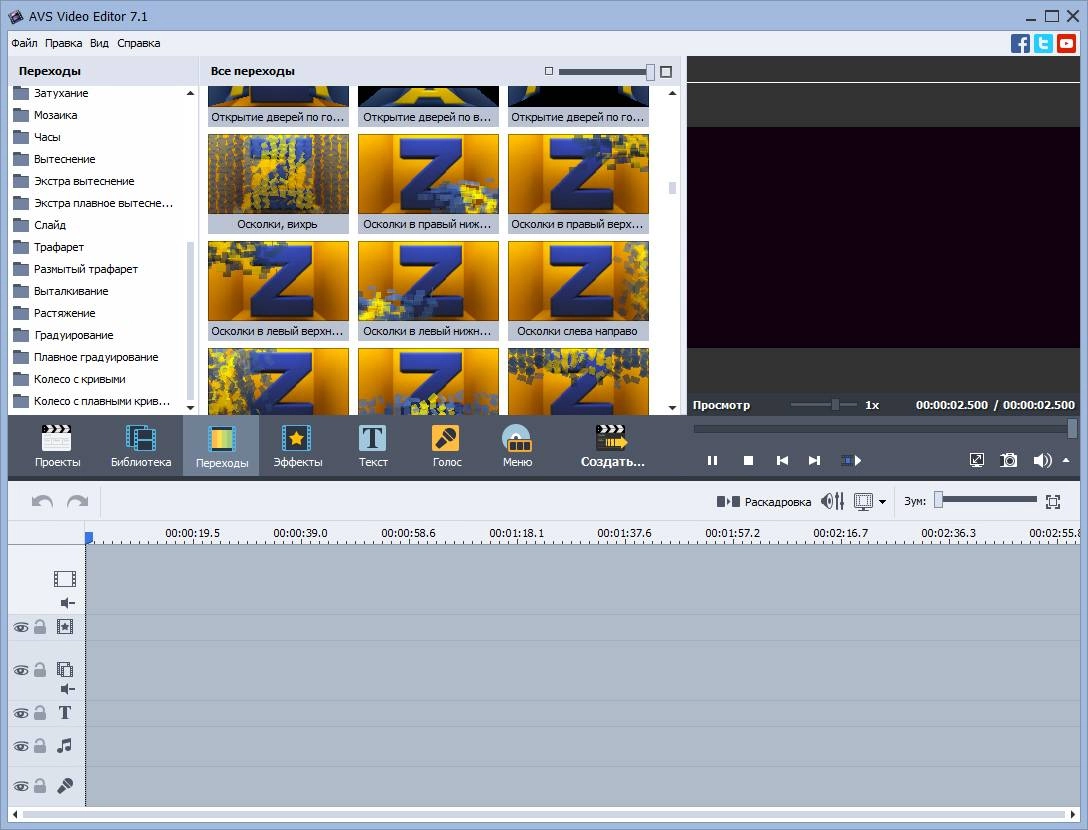Adjust the playback speed slider
The image size is (1088, 830).
coord(824,405)
